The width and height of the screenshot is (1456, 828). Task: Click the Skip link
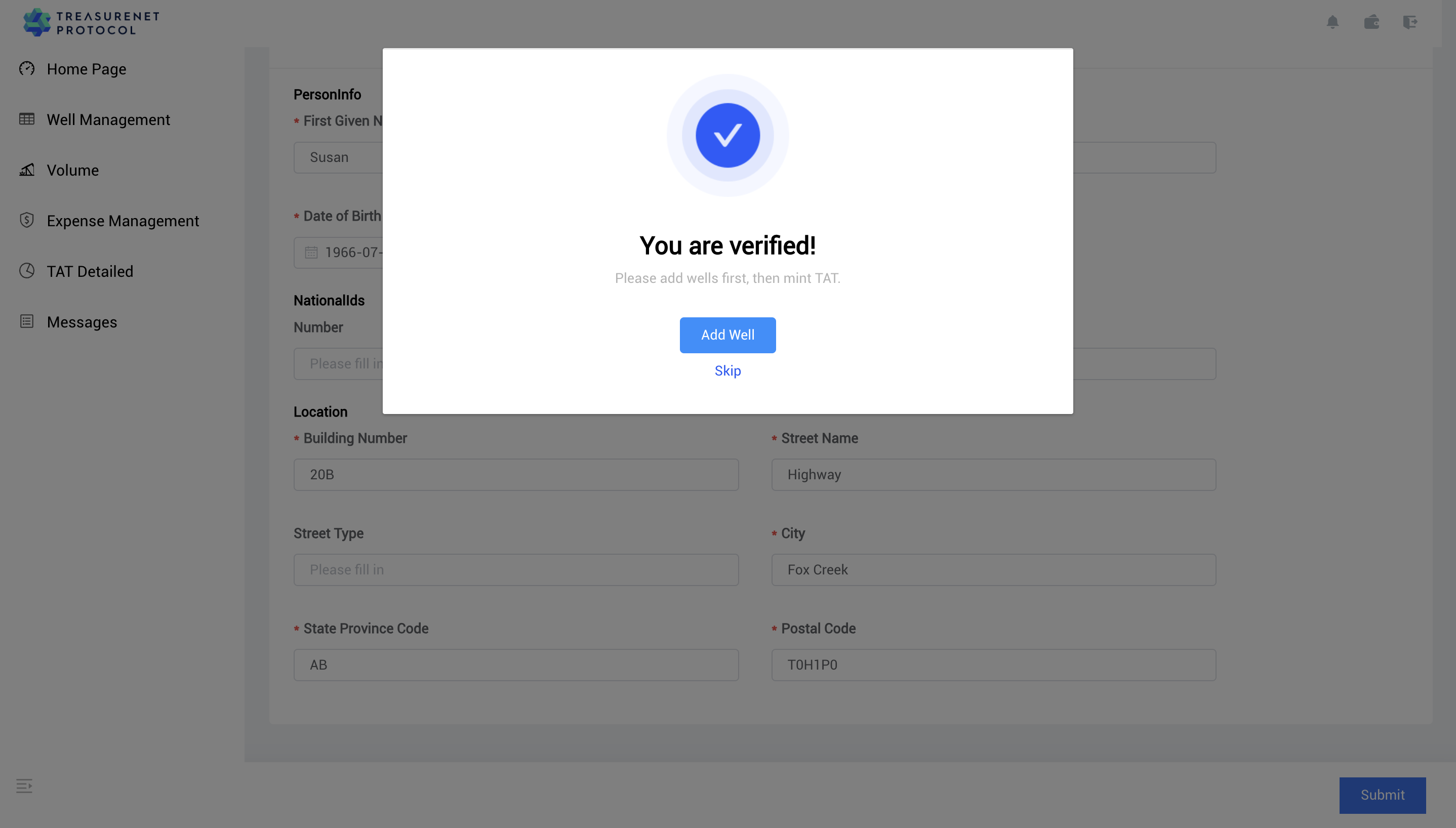click(727, 371)
